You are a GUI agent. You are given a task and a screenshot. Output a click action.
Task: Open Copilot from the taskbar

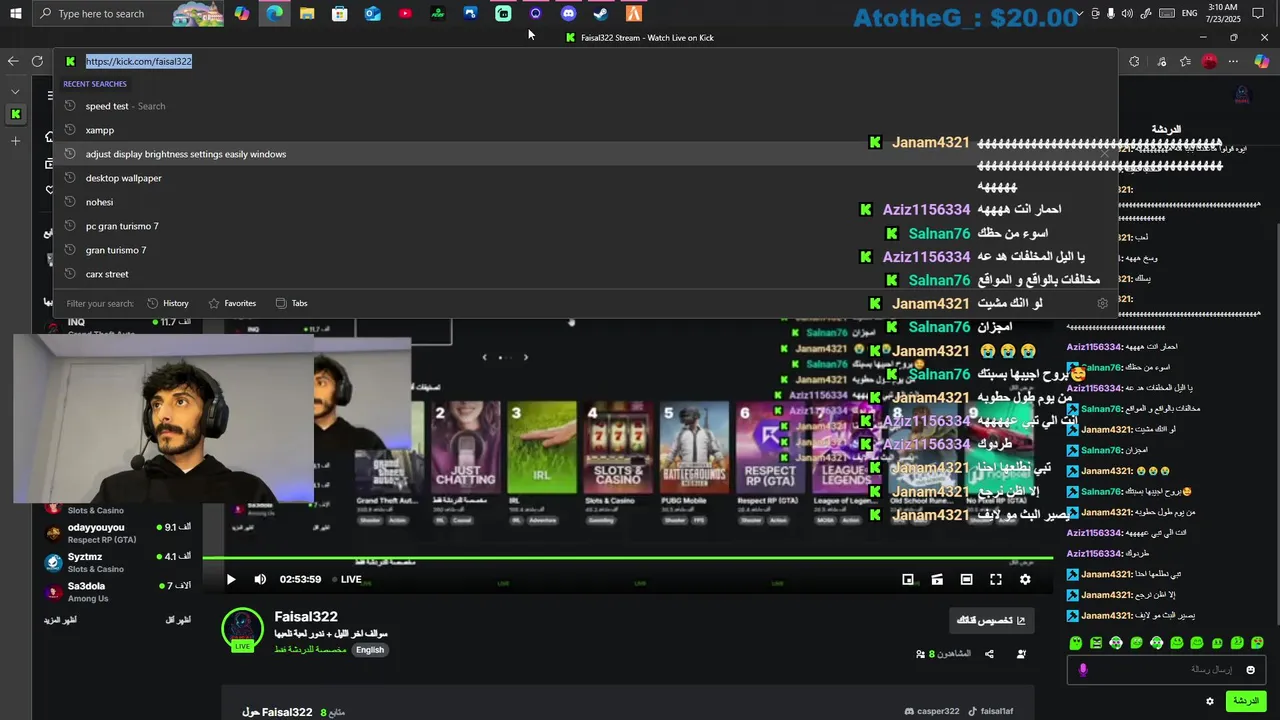(242, 13)
